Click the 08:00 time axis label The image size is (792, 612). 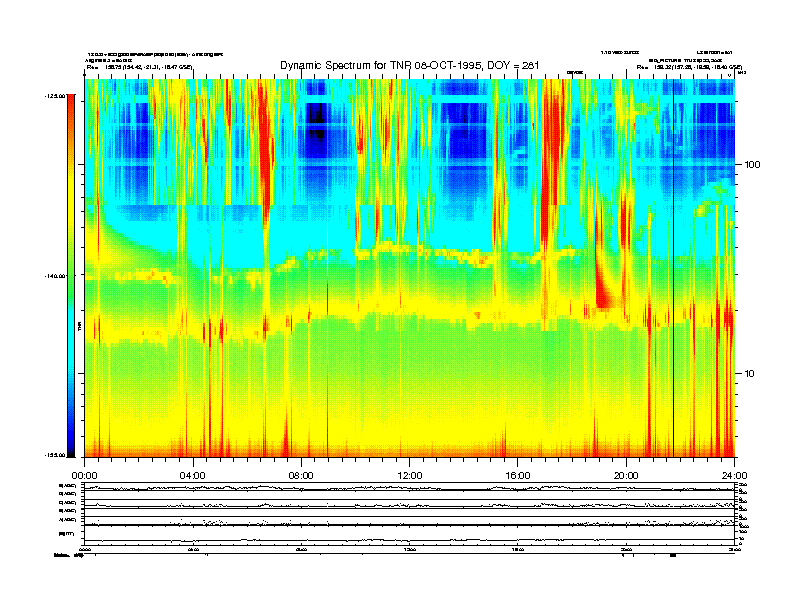[301, 476]
